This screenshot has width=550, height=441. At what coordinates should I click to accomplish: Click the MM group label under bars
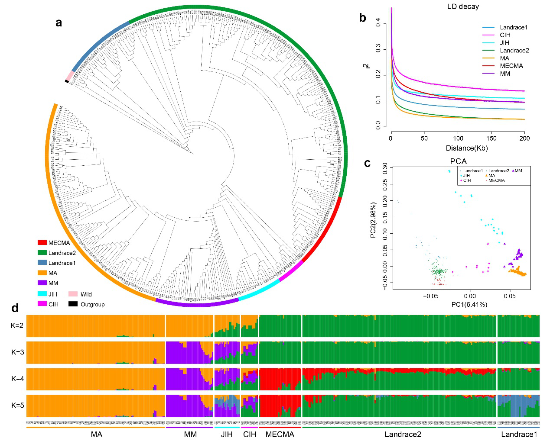(190, 434)
